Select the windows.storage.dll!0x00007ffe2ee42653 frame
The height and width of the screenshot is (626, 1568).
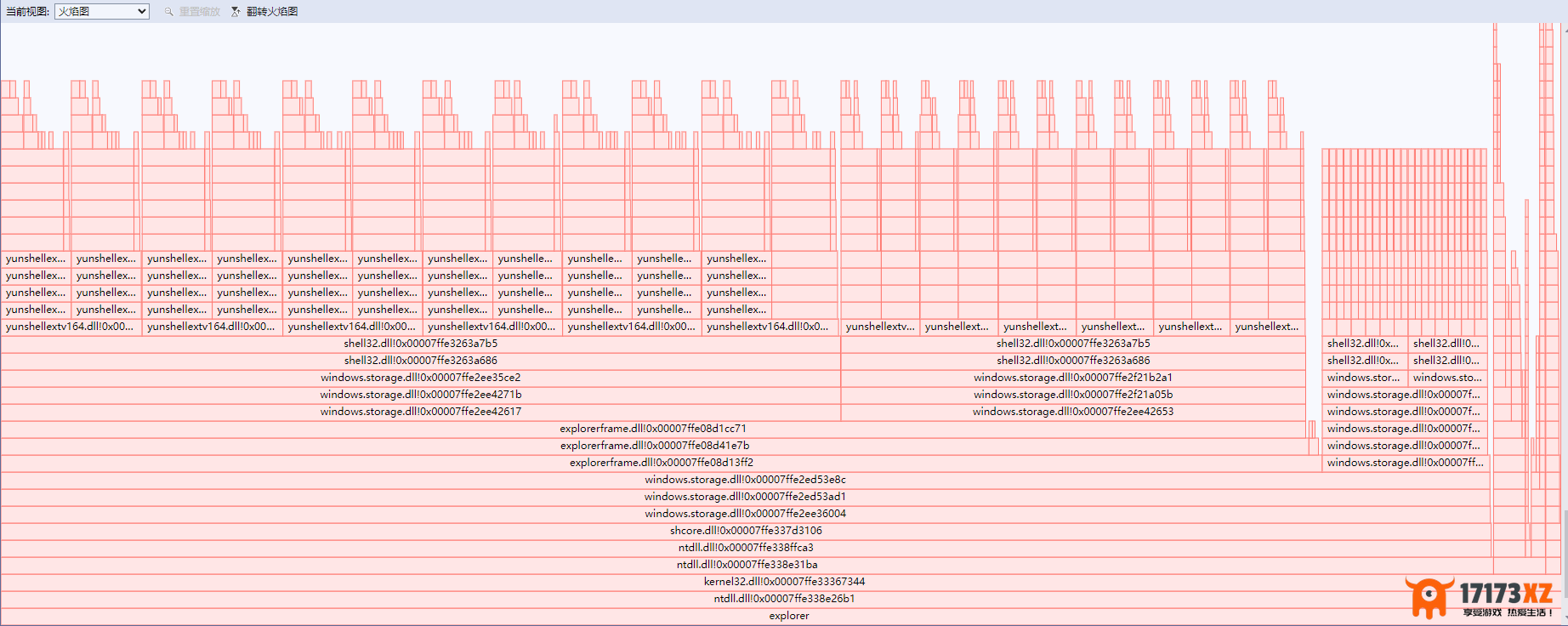(x=1073, y=412)
